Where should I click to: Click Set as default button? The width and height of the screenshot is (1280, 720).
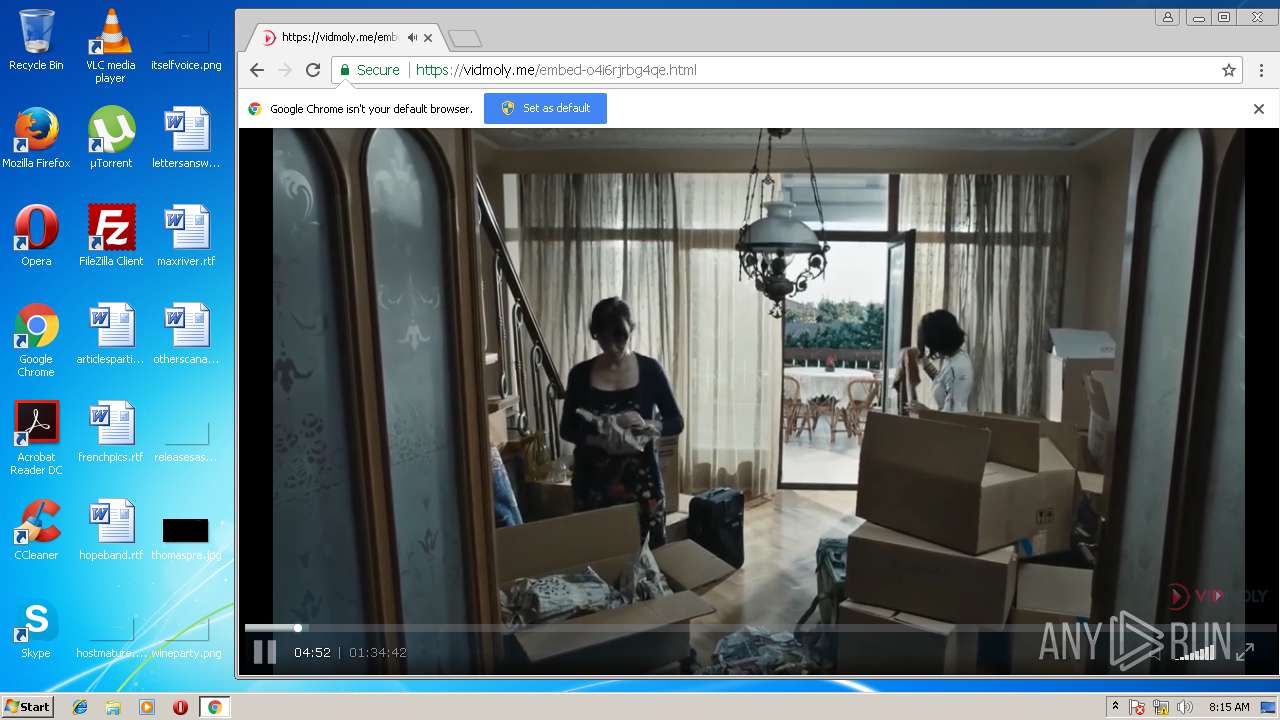pyautogui.click(x=545, y=108)
